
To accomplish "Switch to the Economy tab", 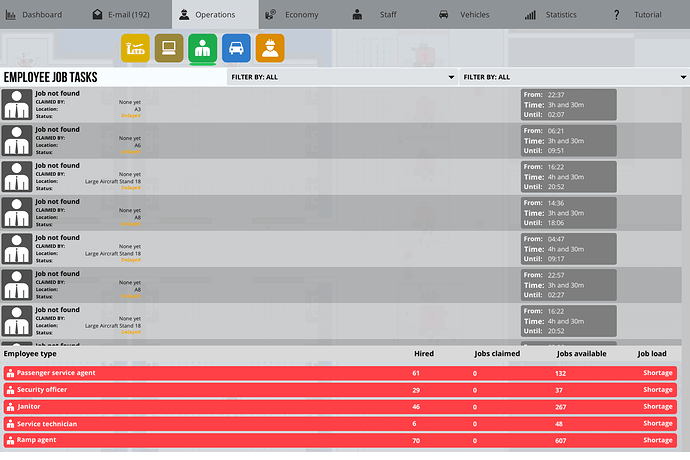I will pos(301,15).
